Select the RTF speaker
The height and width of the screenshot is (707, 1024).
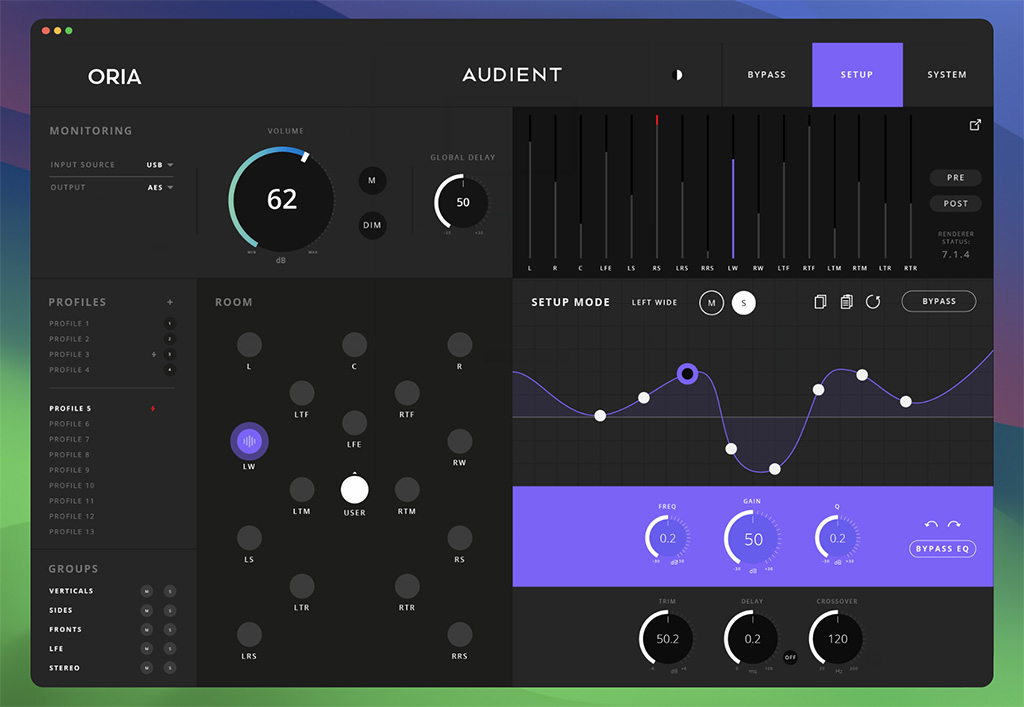[x=407, y=393]
